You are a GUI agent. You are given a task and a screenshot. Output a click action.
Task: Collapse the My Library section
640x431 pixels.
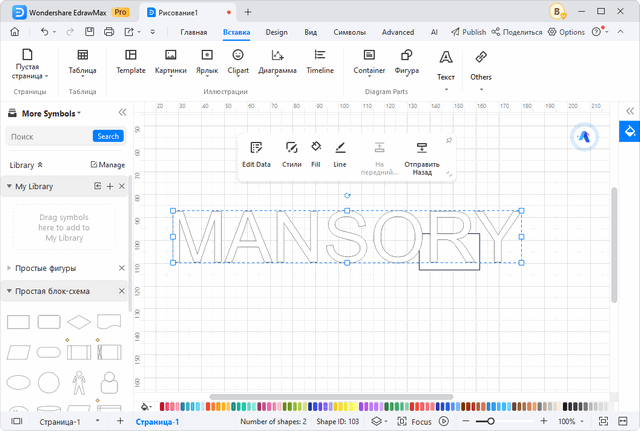click(10, 186)
